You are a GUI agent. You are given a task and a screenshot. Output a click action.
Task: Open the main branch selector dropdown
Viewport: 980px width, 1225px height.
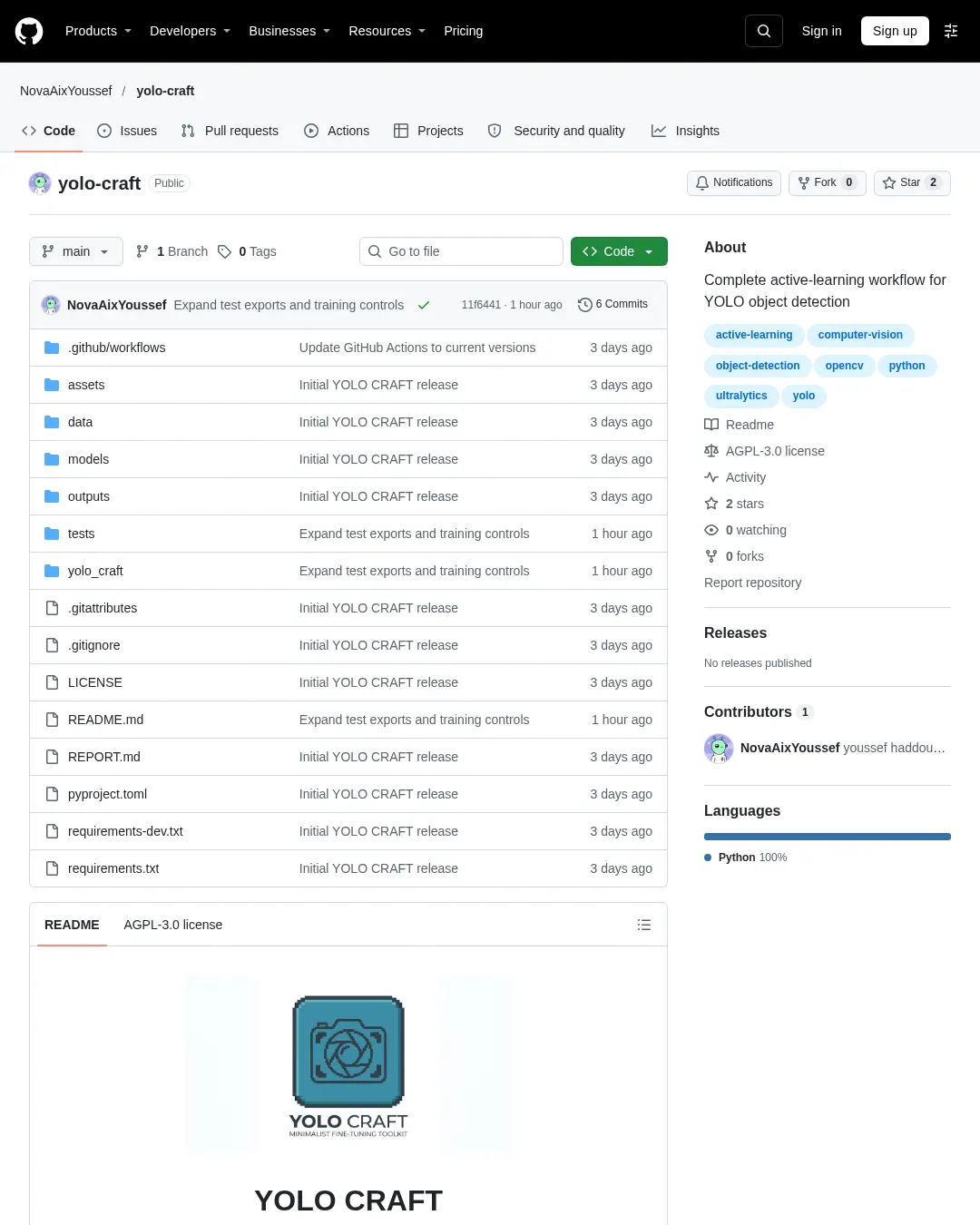tap(76, 251)
